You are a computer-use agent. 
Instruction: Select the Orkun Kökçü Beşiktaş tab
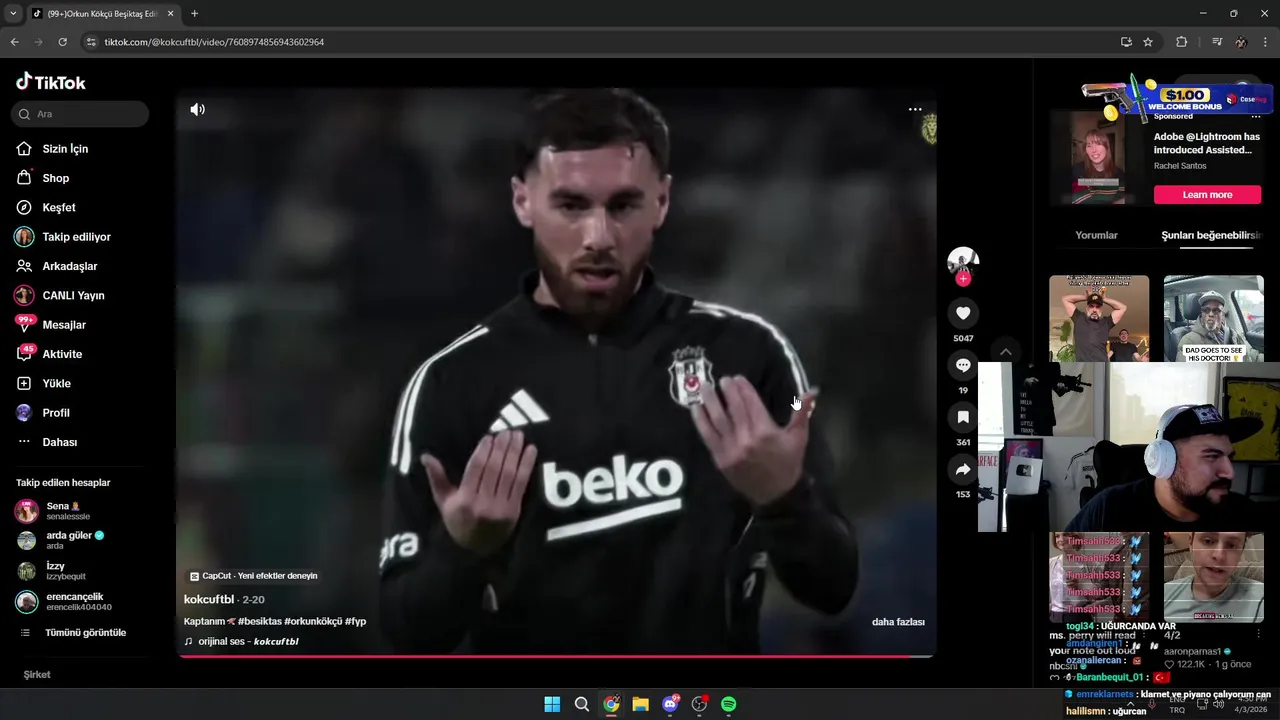point(102,14)
